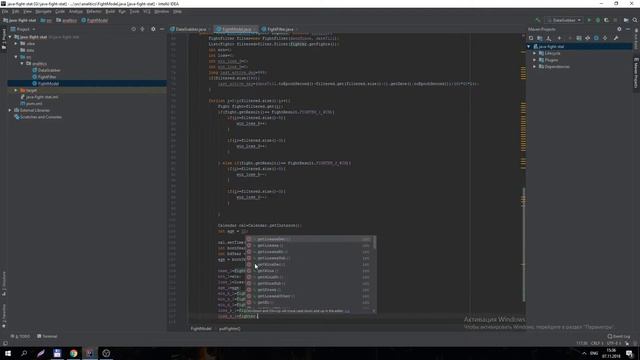Expand .idea folder in Project tree
Viewport: 640px width, 360px height.
coord(16,43)
